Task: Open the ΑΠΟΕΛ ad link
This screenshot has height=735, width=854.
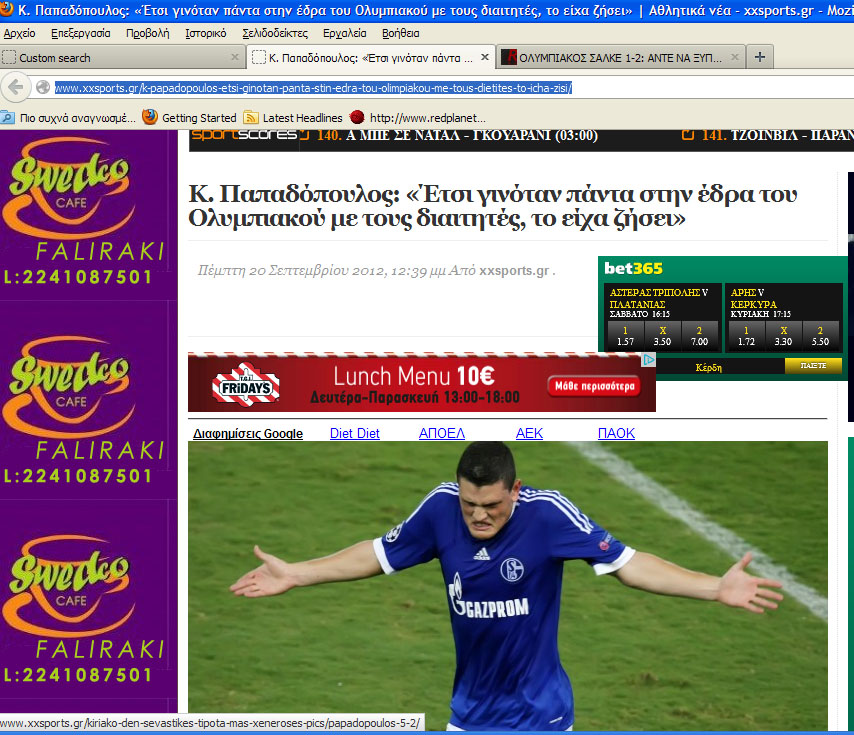Action: click(x=442, y=433)
